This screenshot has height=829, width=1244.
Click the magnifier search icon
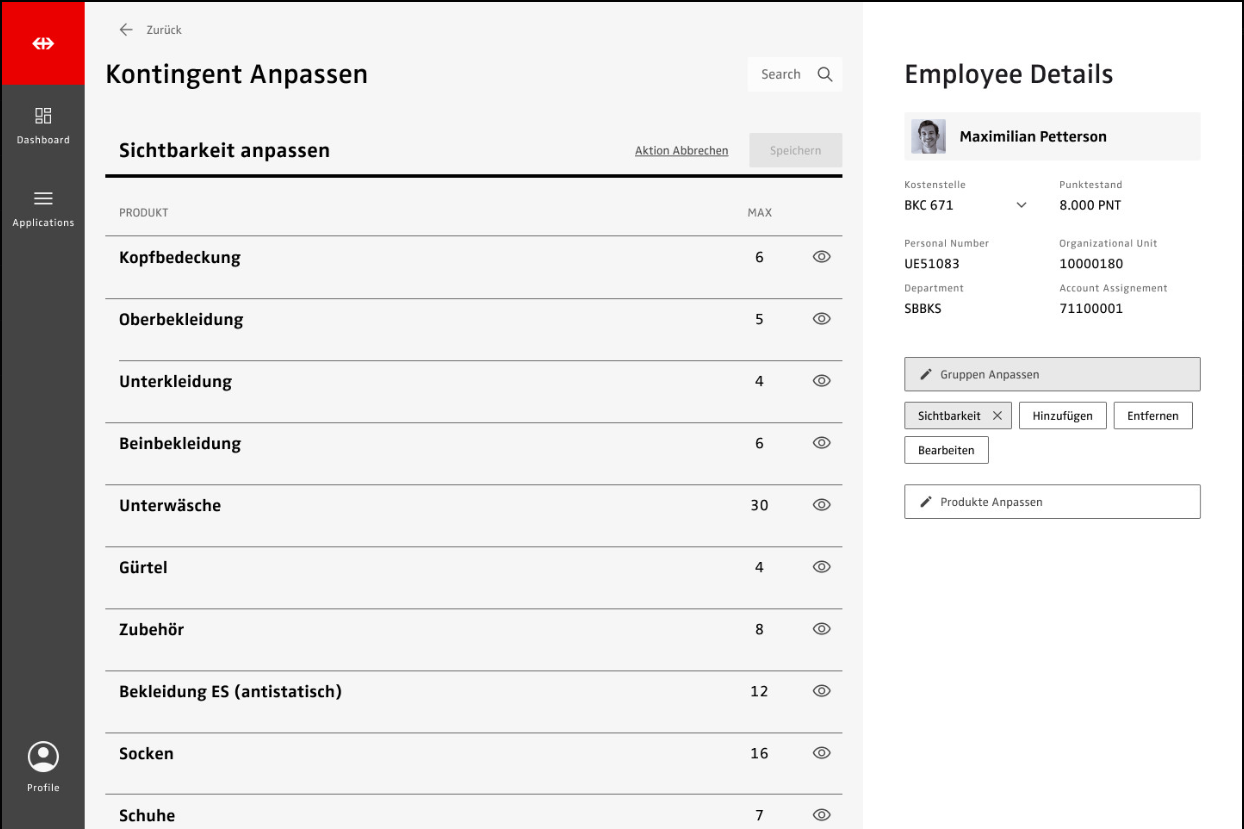(825, 74)
